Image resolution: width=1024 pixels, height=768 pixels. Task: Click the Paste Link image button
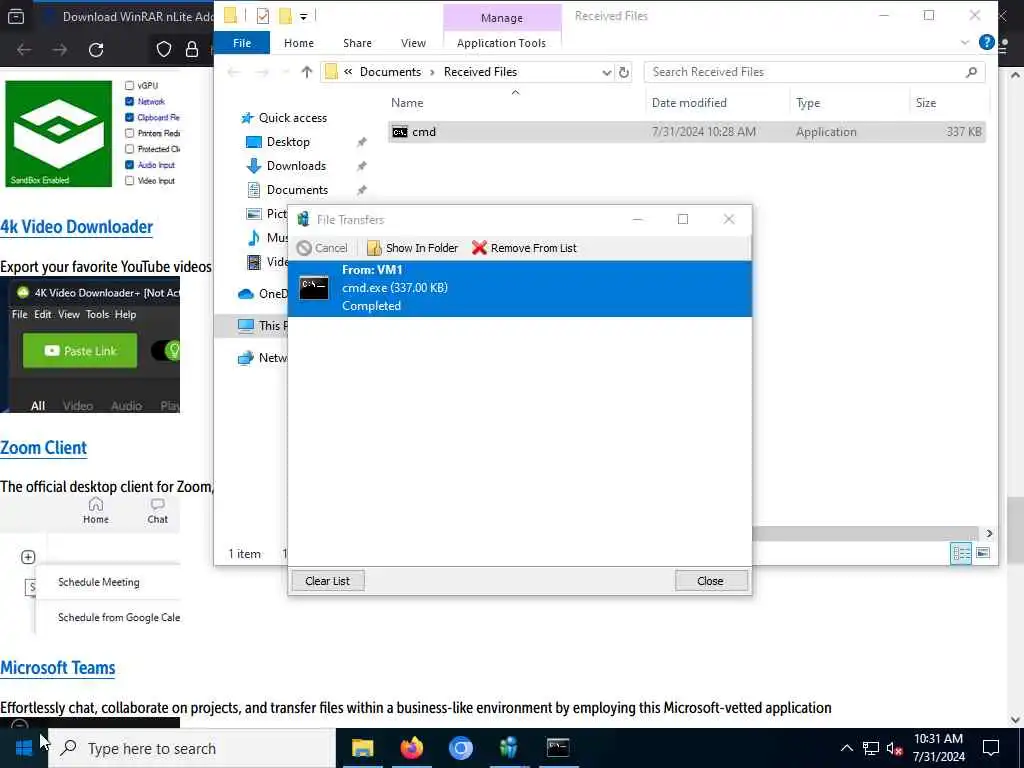pos(80,351)
